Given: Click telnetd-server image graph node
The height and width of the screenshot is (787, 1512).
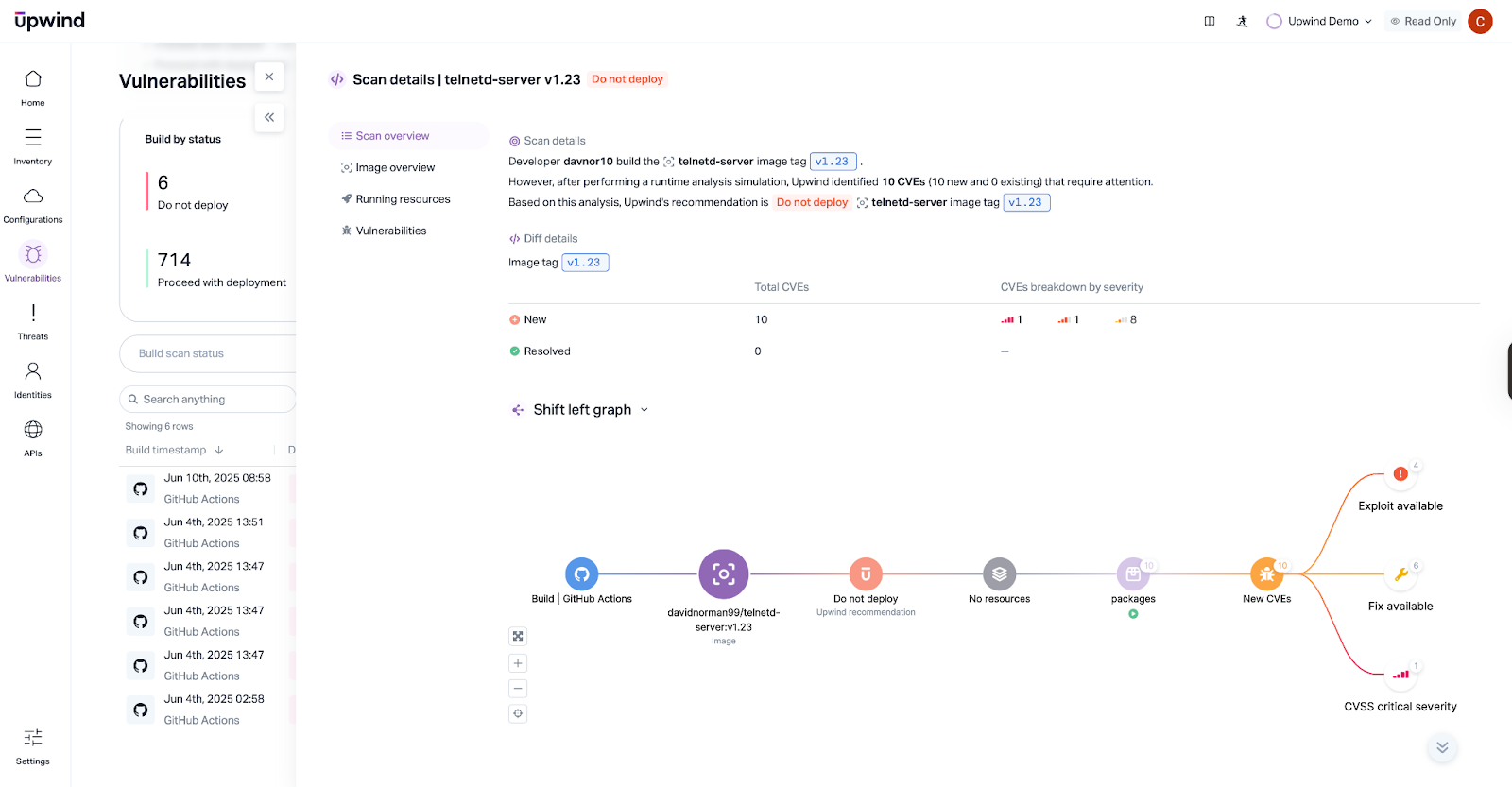Looking at the screenshot, I should point(724,573).
